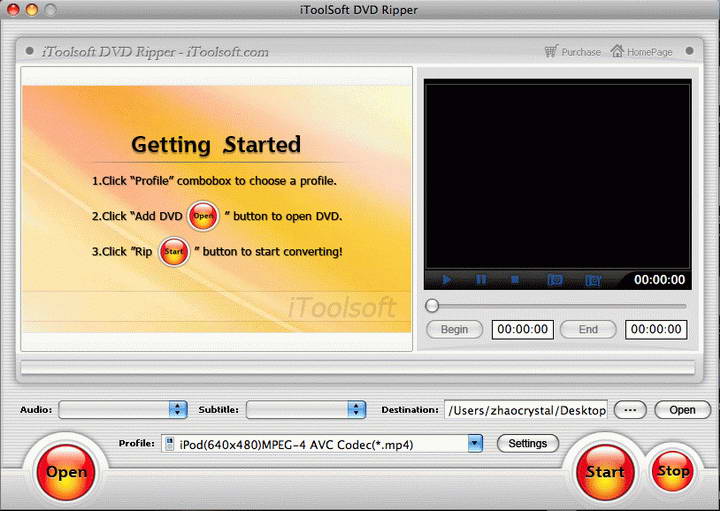Click the iToolsoft DVD Ripper - iToolsoft.com title

(155, 52)
